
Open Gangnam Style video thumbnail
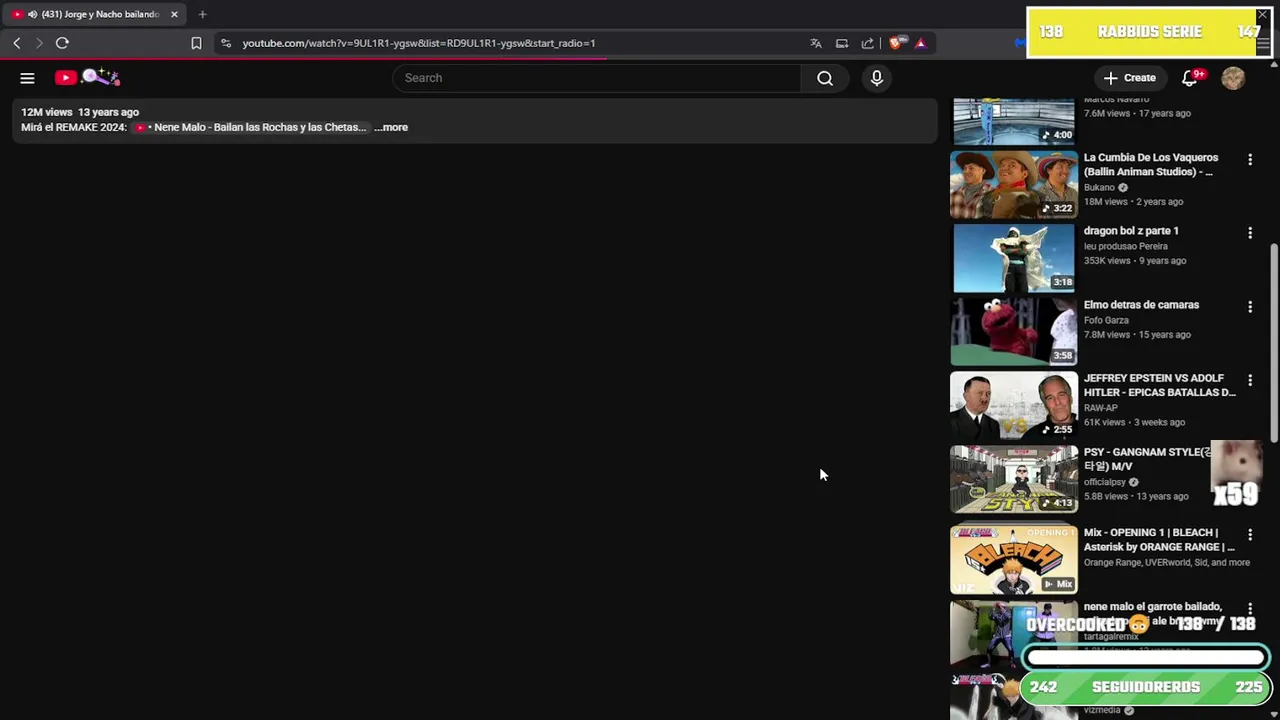pos(1014,479)
